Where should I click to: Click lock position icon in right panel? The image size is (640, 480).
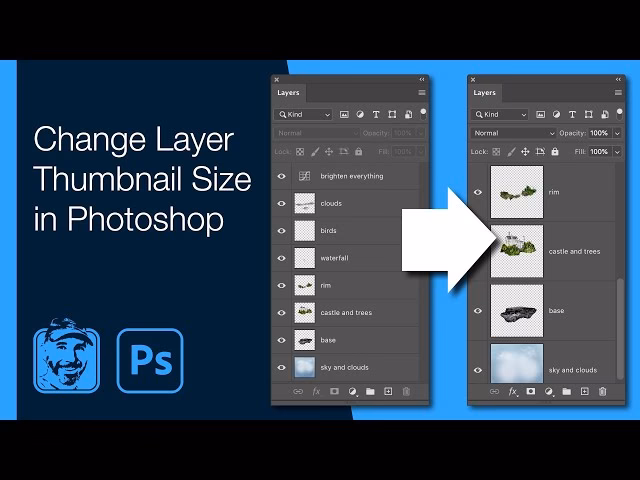525,152
